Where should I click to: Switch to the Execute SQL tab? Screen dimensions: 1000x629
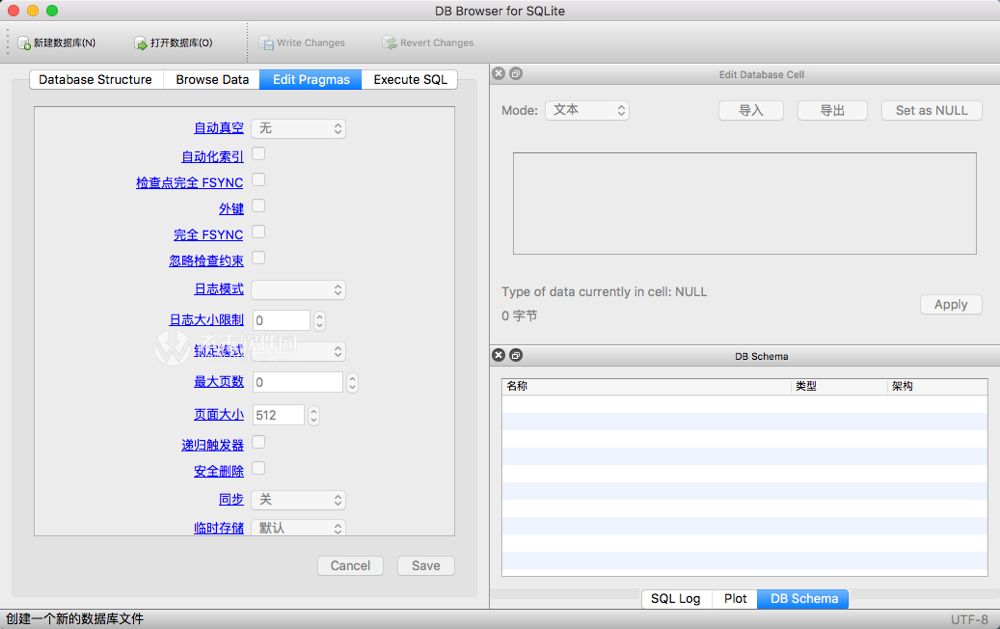click(409, 79)
